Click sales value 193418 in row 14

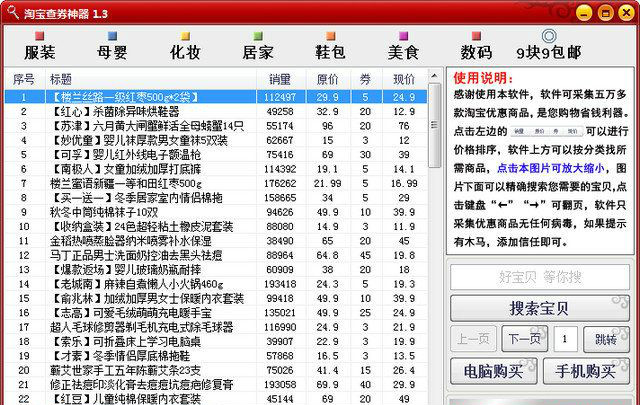coord(280,284)
